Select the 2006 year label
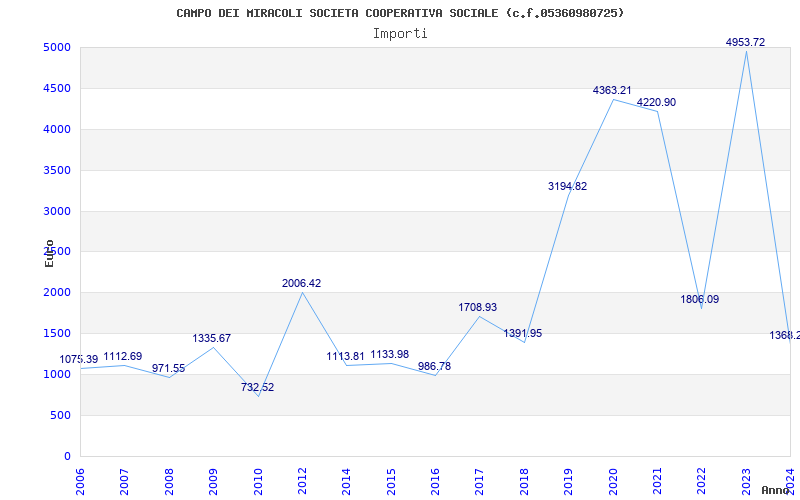 point(80,482)
